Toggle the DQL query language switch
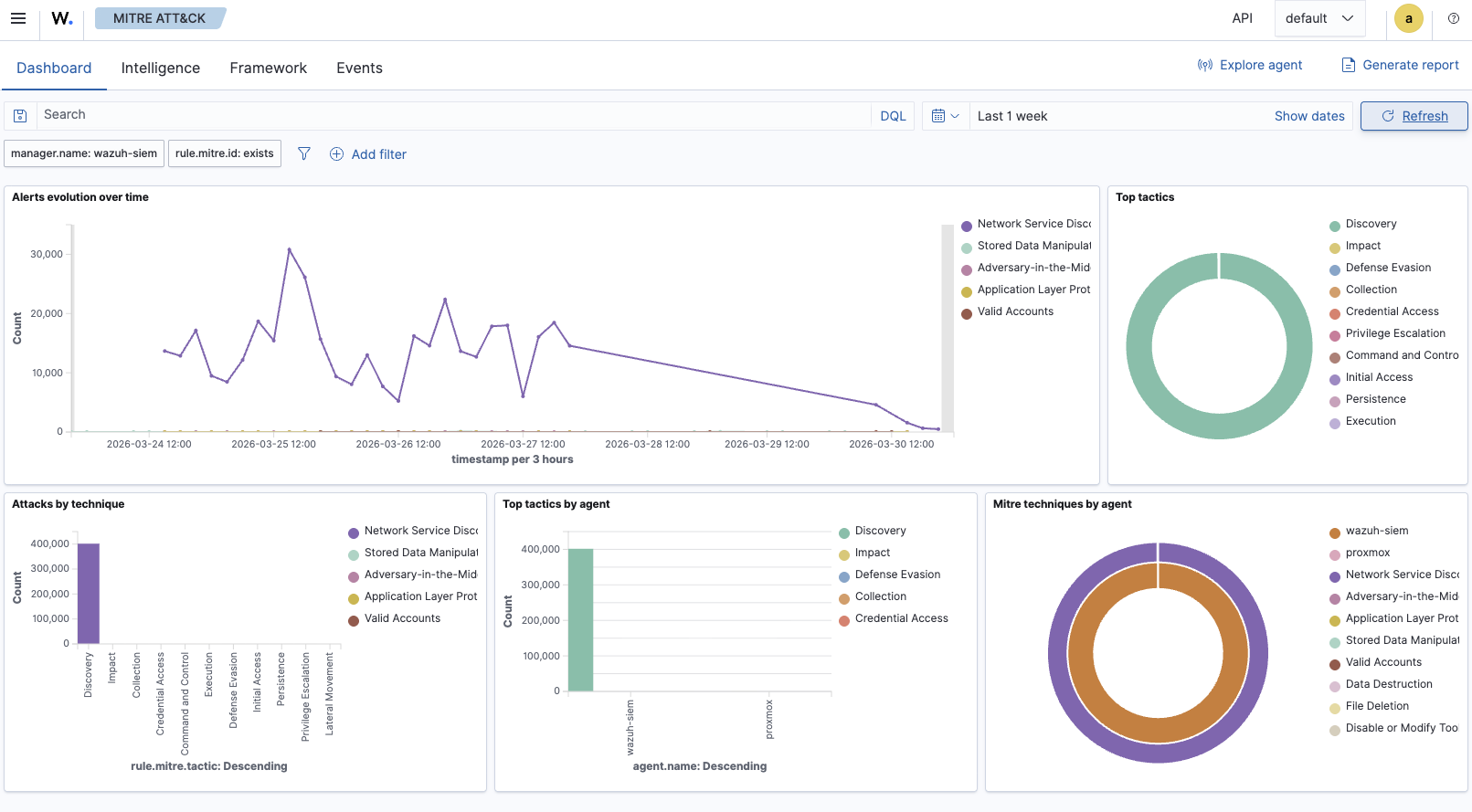This screenshot has height=812, width=1472. pos(893,116)
